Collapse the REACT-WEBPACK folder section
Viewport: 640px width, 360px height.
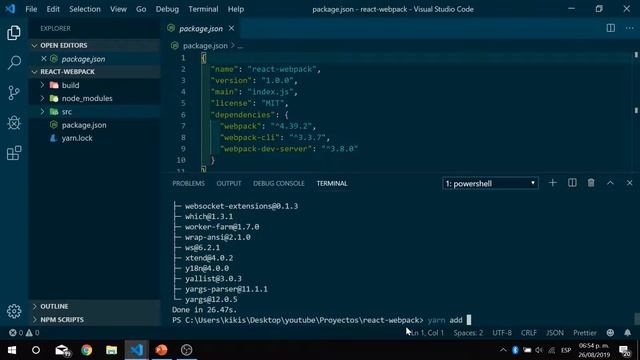(x=95, y=71)
